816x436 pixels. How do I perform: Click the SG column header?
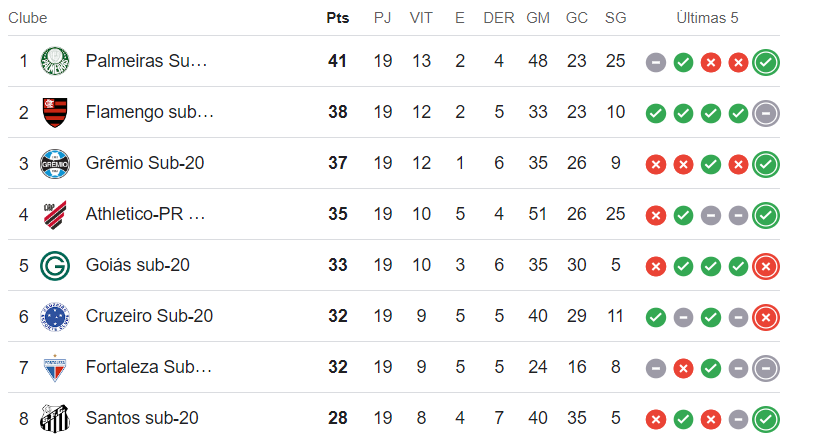615,18
